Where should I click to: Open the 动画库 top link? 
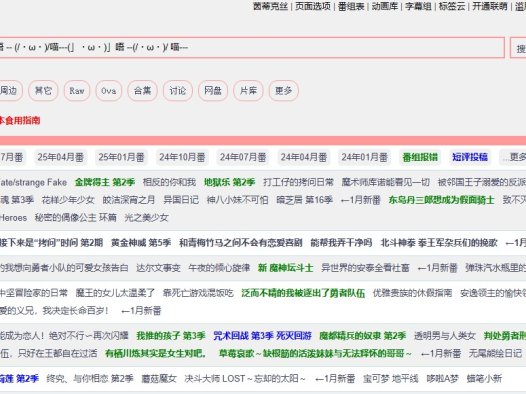point(384,6)
